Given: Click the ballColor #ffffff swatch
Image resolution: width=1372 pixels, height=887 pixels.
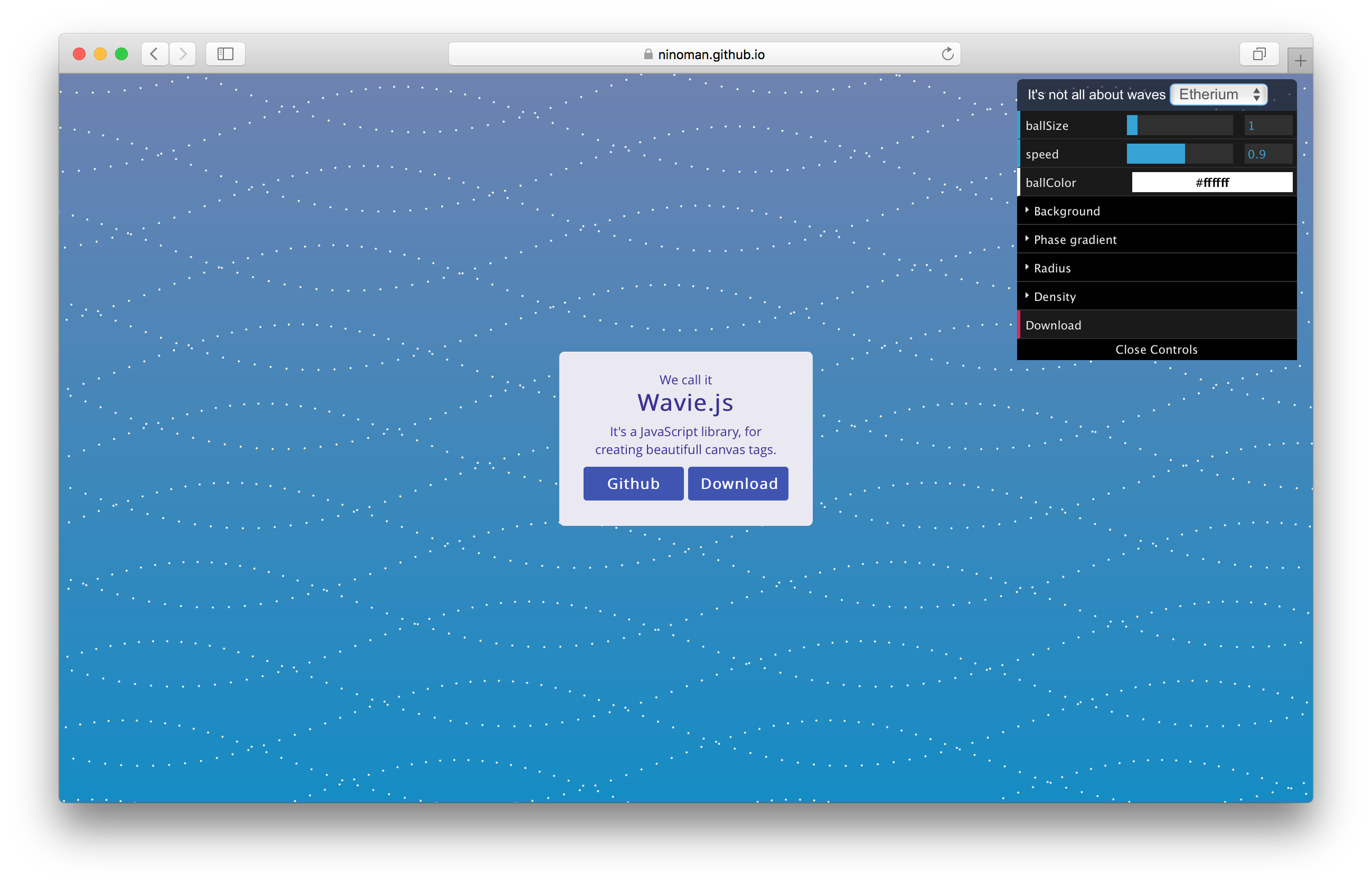Looking at the screenshot, I should pyautogui.click(x=1212, y=183).
